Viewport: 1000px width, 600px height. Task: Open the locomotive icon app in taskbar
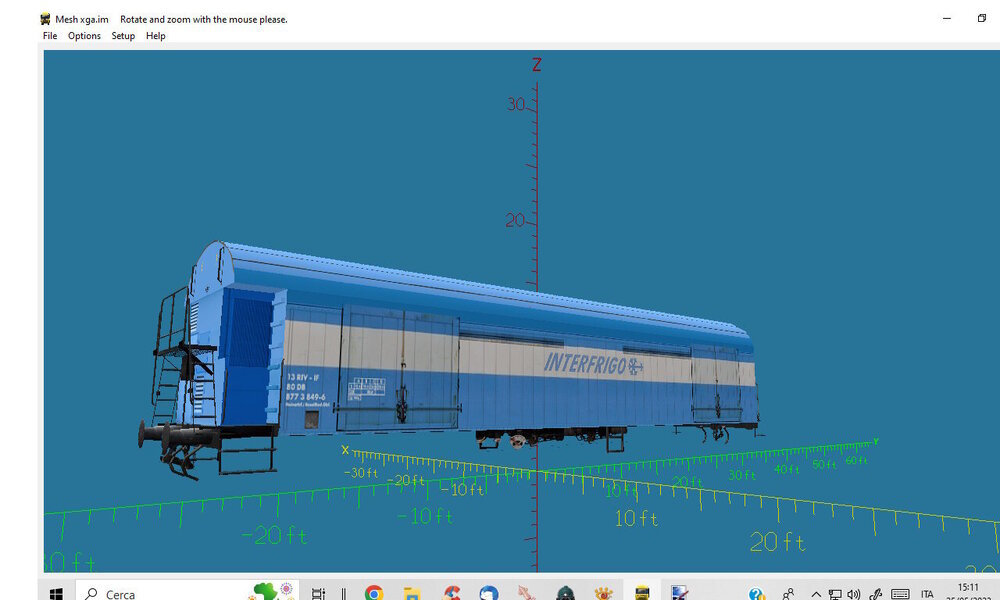click(x=565, y=594)
